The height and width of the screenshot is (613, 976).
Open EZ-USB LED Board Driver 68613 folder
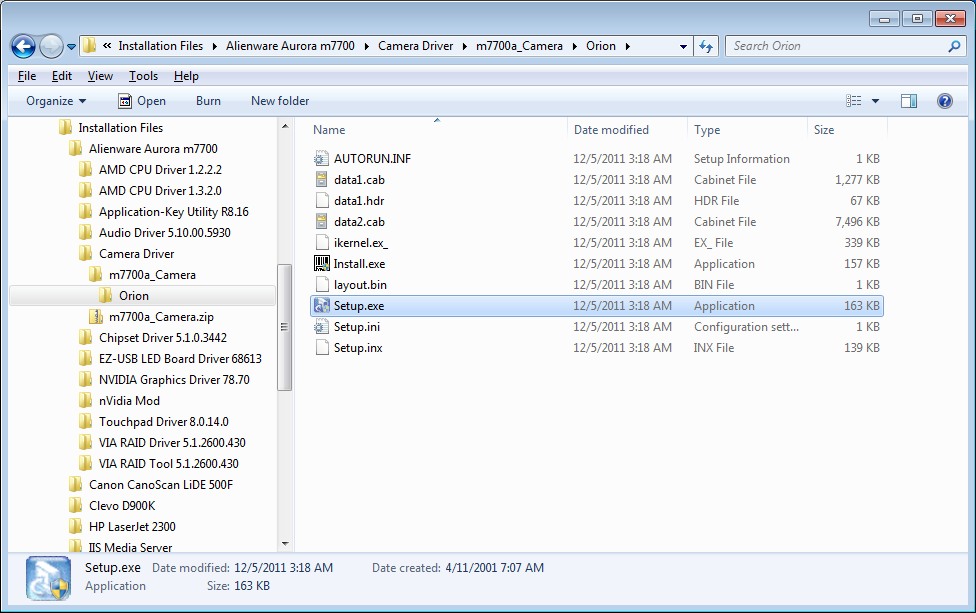pyautogui.click(x=170, y=359)
